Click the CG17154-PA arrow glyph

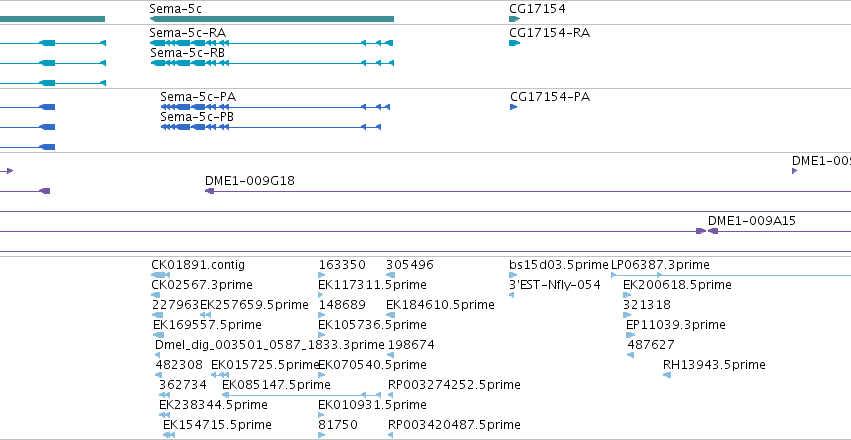pyautogui.click(x=513, y=107)
